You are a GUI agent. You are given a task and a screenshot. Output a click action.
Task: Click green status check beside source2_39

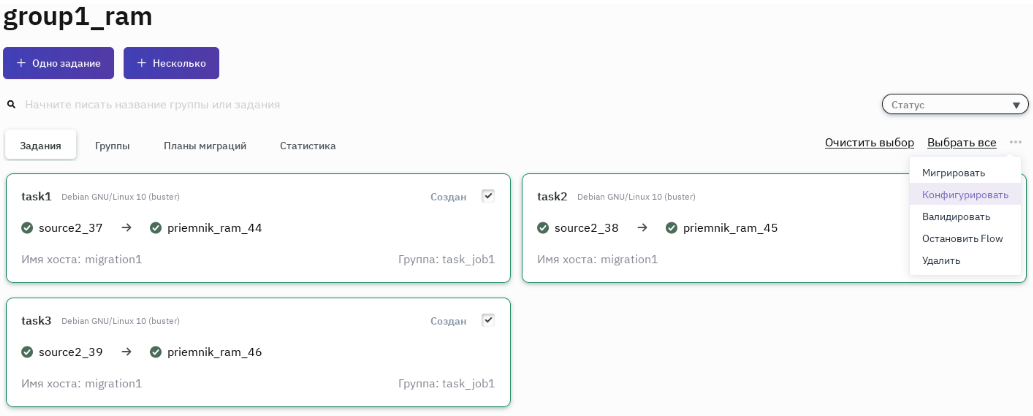point(27,352)
